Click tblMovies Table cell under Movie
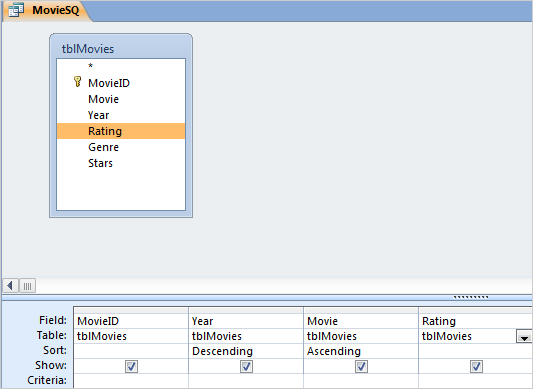Viewport: 533px width, 389px height. click(x=361, y=336)
